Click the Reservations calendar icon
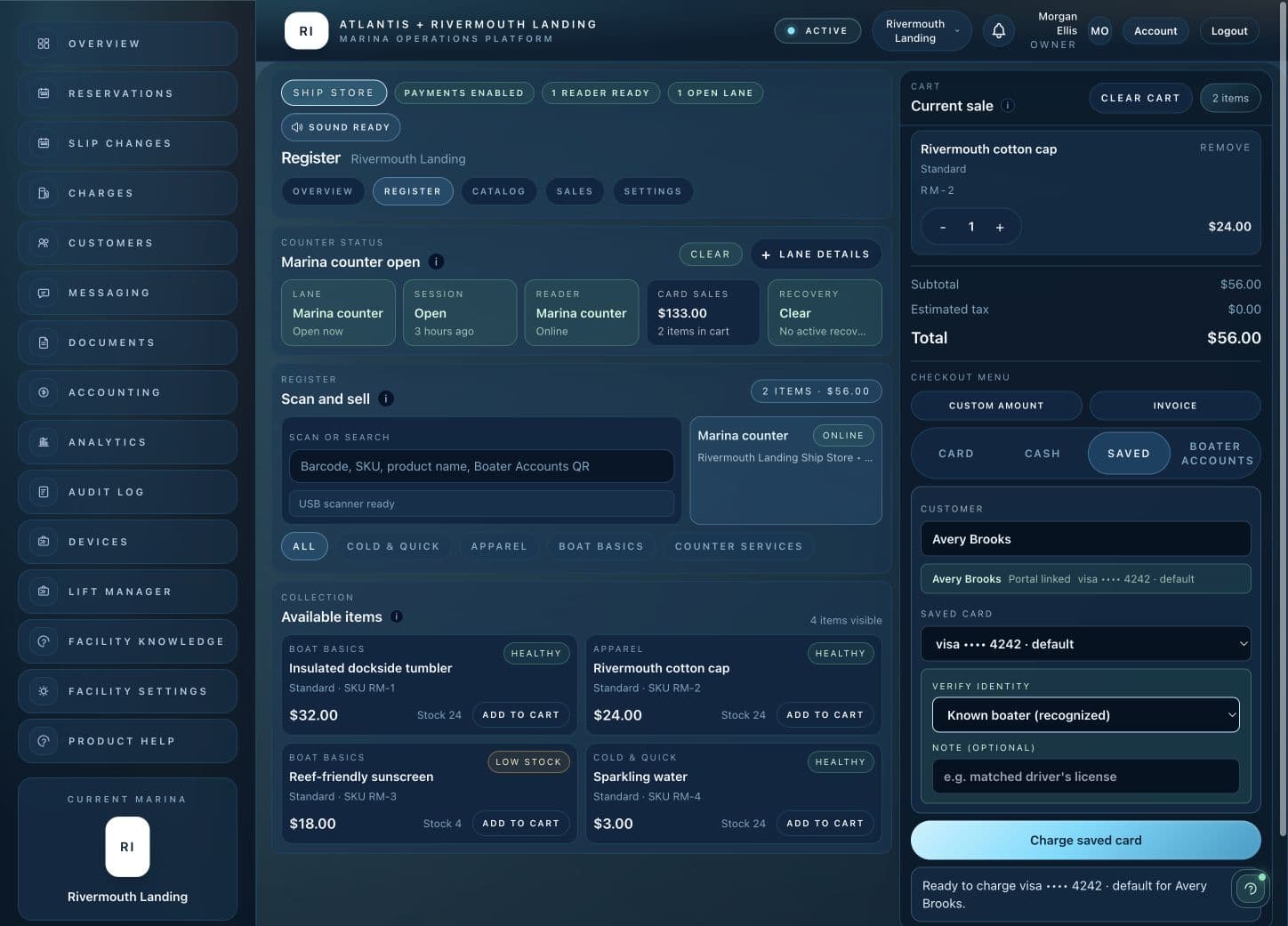Image resolution: width=1288 pixels, height=926 pixels. 43,93
